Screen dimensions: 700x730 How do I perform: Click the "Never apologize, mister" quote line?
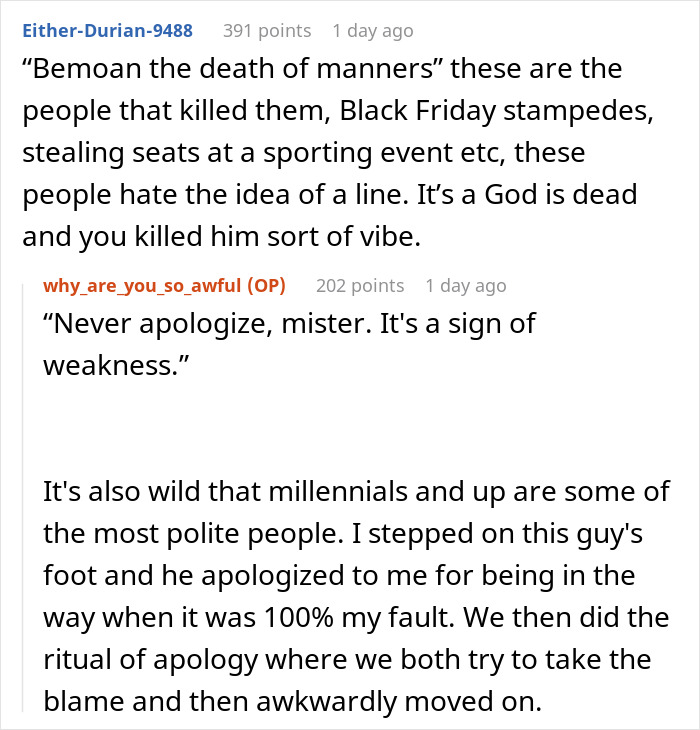pyautogui.click(x=290, y=323)
